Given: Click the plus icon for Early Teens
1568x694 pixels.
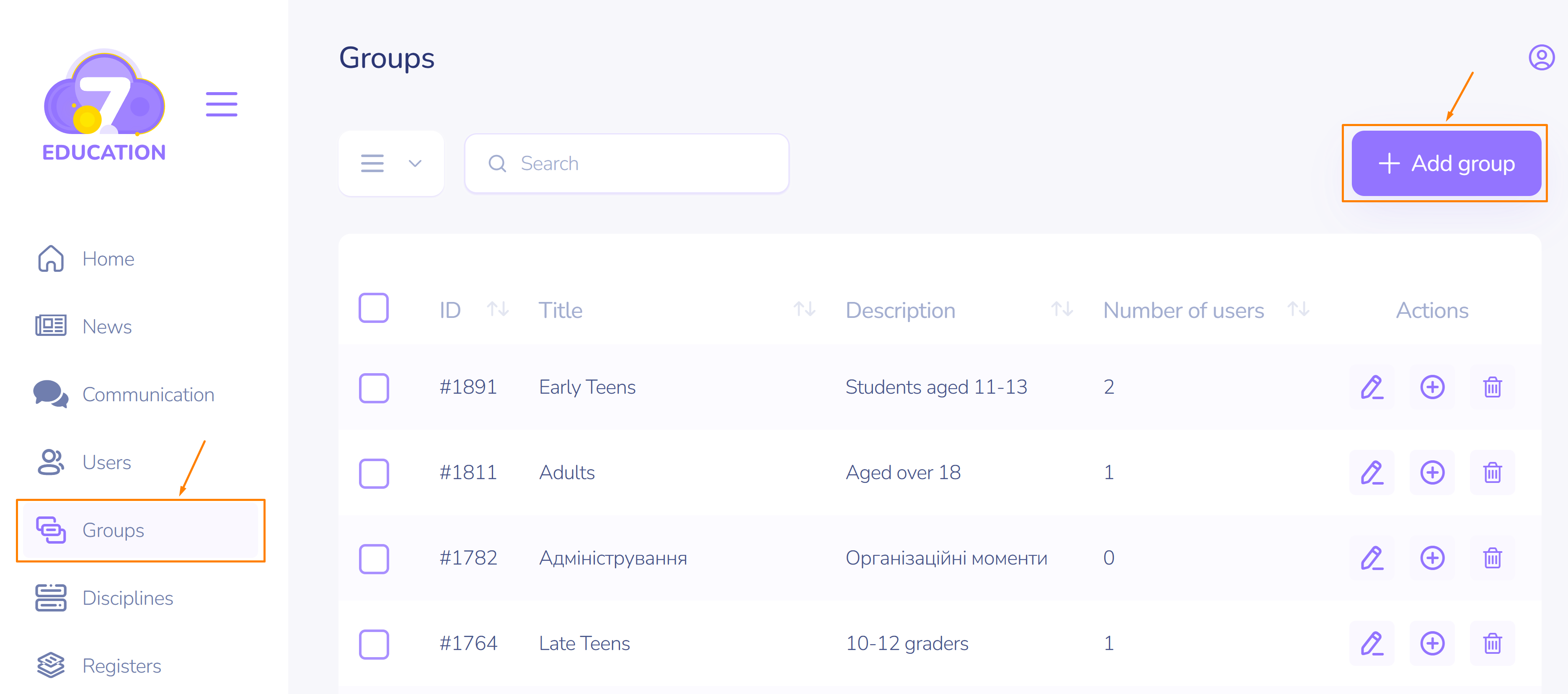Looking at the screenshot, I should pyautogui.click(x=1432, y=387).
